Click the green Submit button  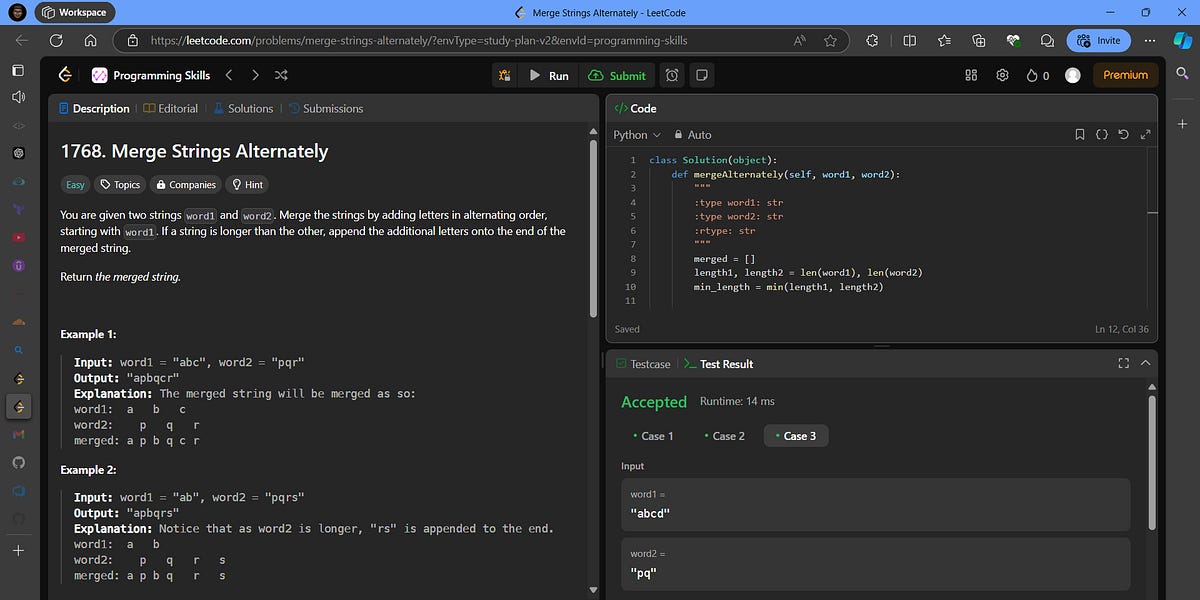[x=617, y=75]
